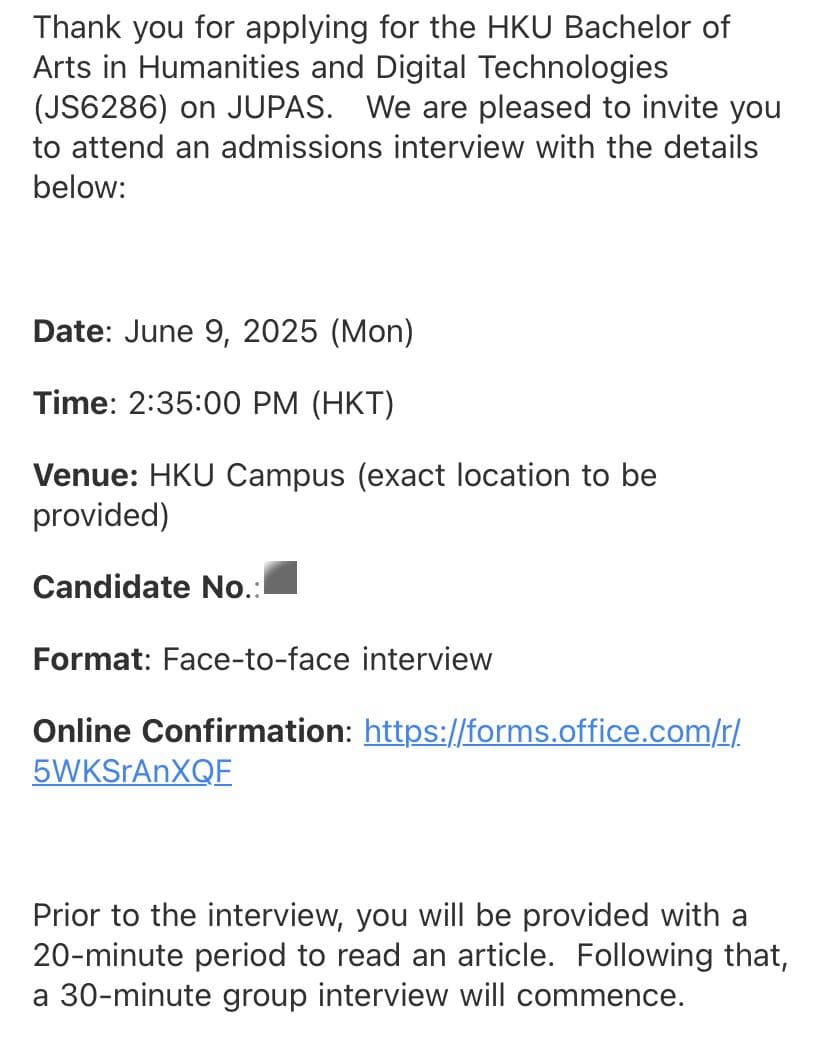Click the word provided under Venue
The height and width of the screenshot is (1043, 828).
click(x=100, y=515)
